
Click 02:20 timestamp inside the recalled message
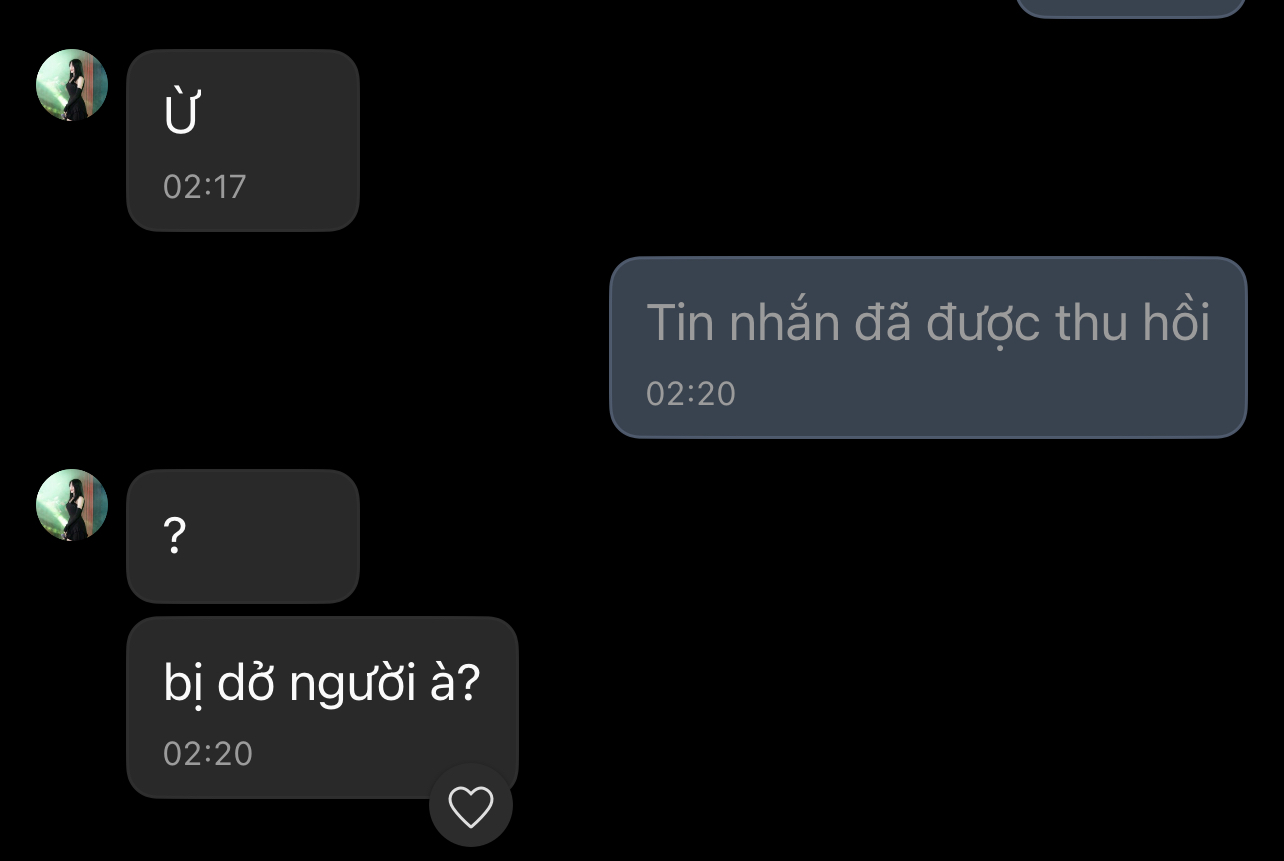tap(690, 394)
